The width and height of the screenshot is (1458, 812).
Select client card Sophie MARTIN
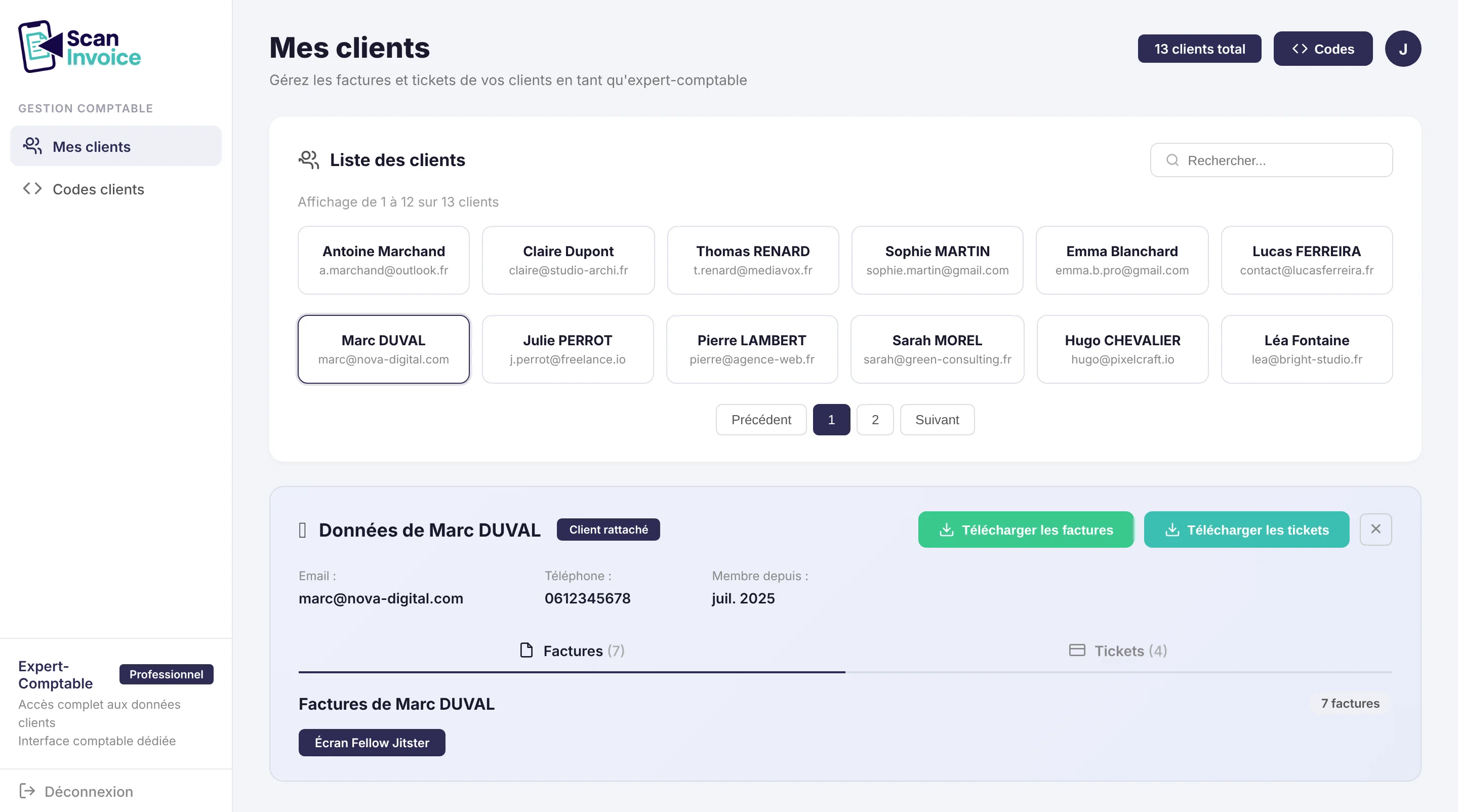(x=937, y=260)
